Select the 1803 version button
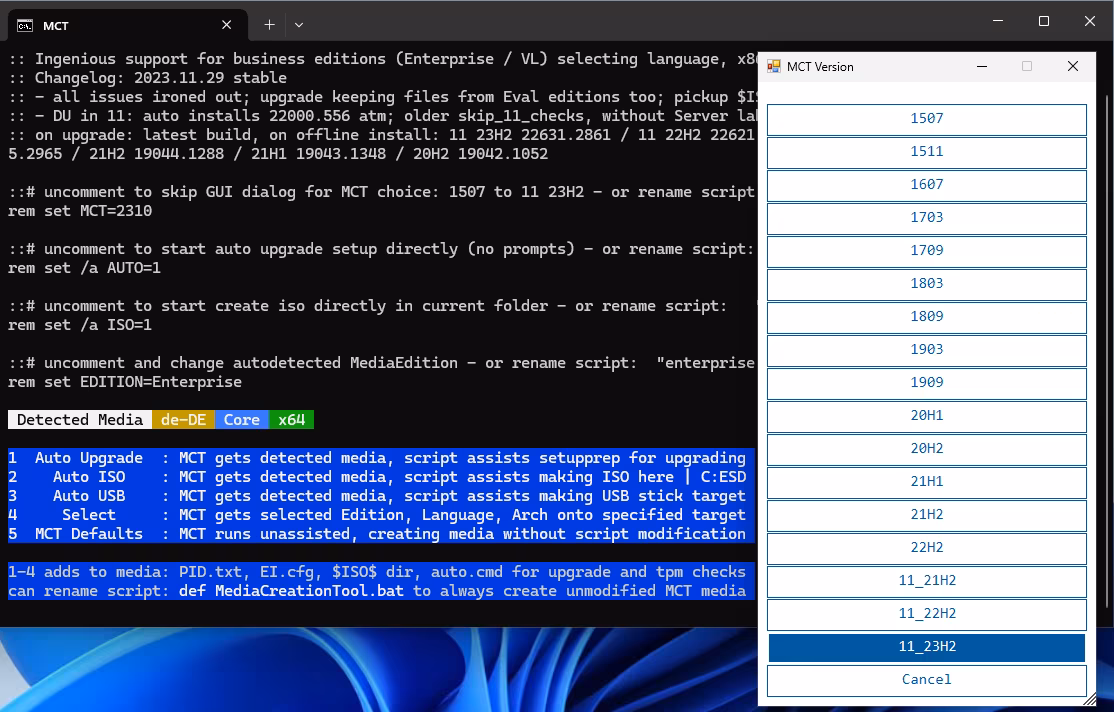This screenshot has width=1114, height=712. pos(926,284)
